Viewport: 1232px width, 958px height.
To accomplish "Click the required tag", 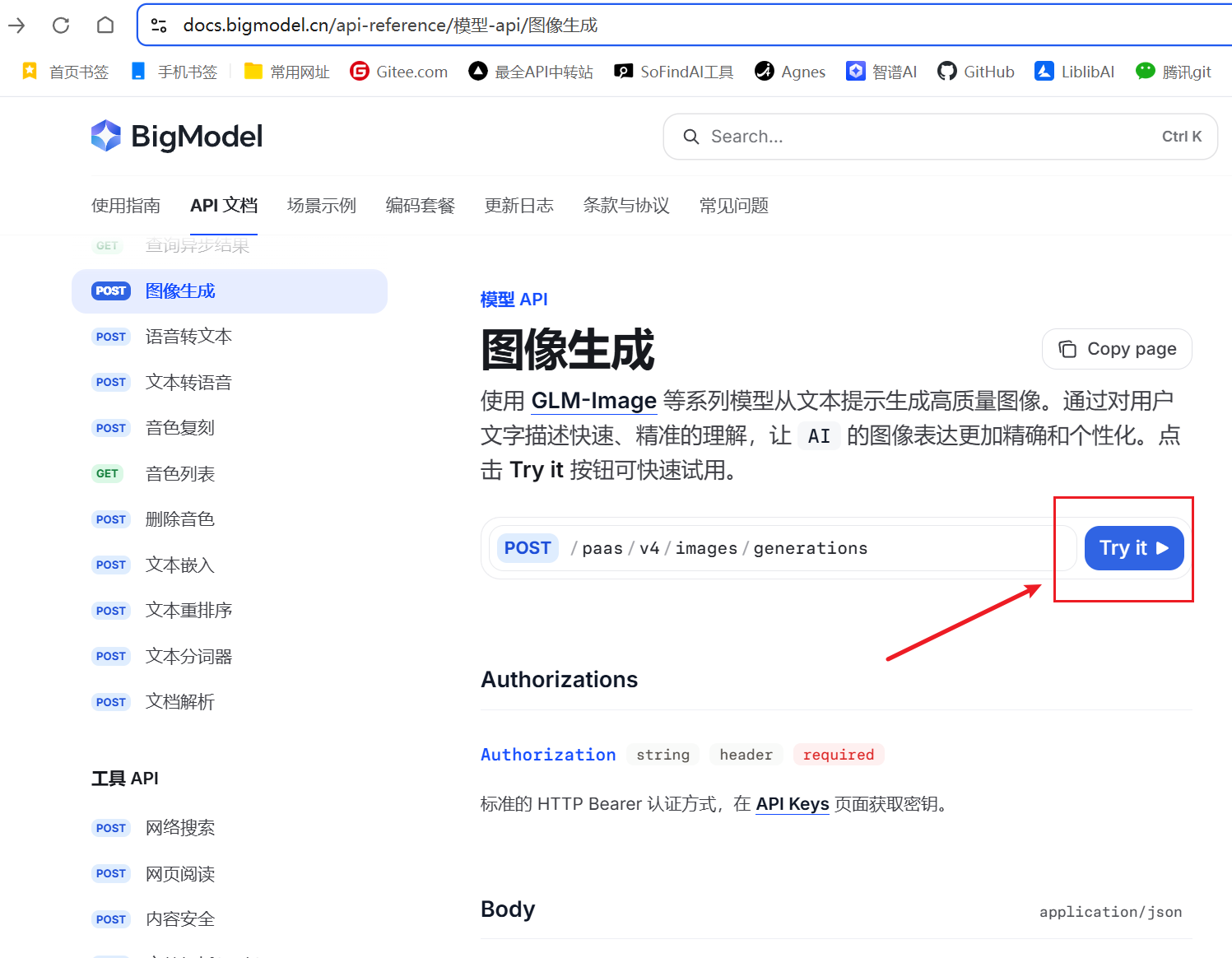I will (x=839, y=755).
